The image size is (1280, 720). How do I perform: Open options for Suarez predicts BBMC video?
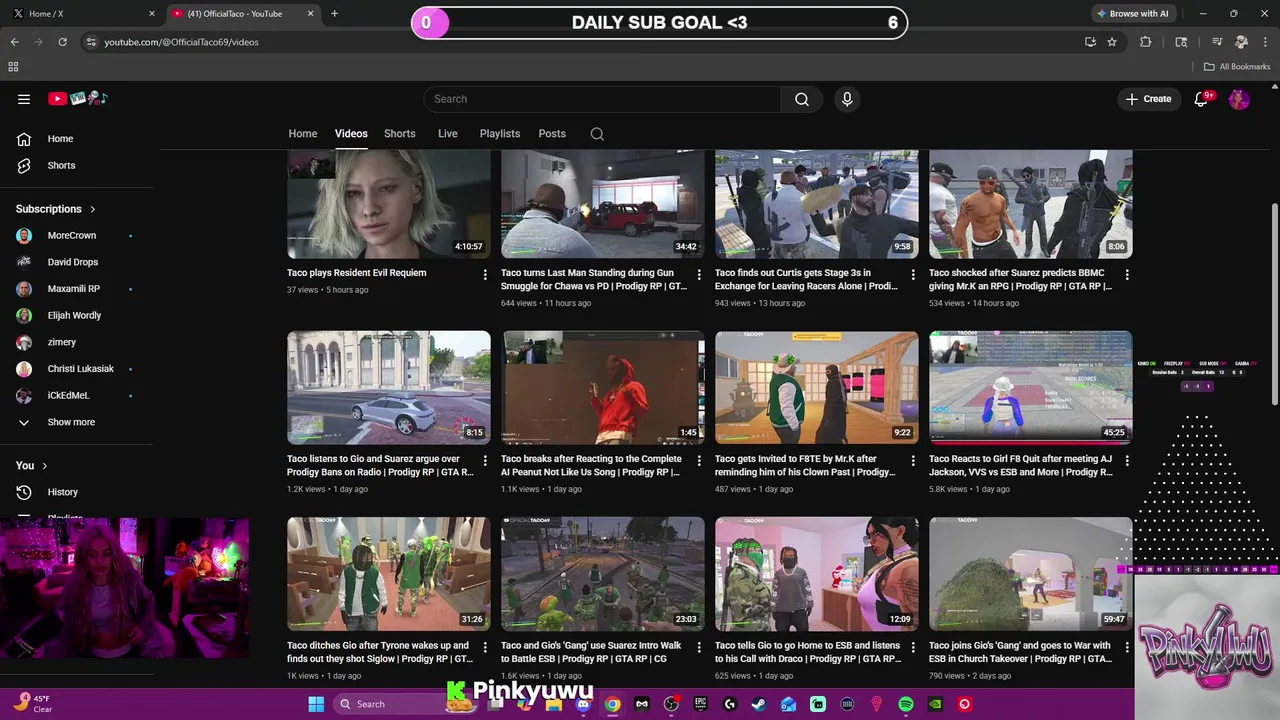[1127, 274]
